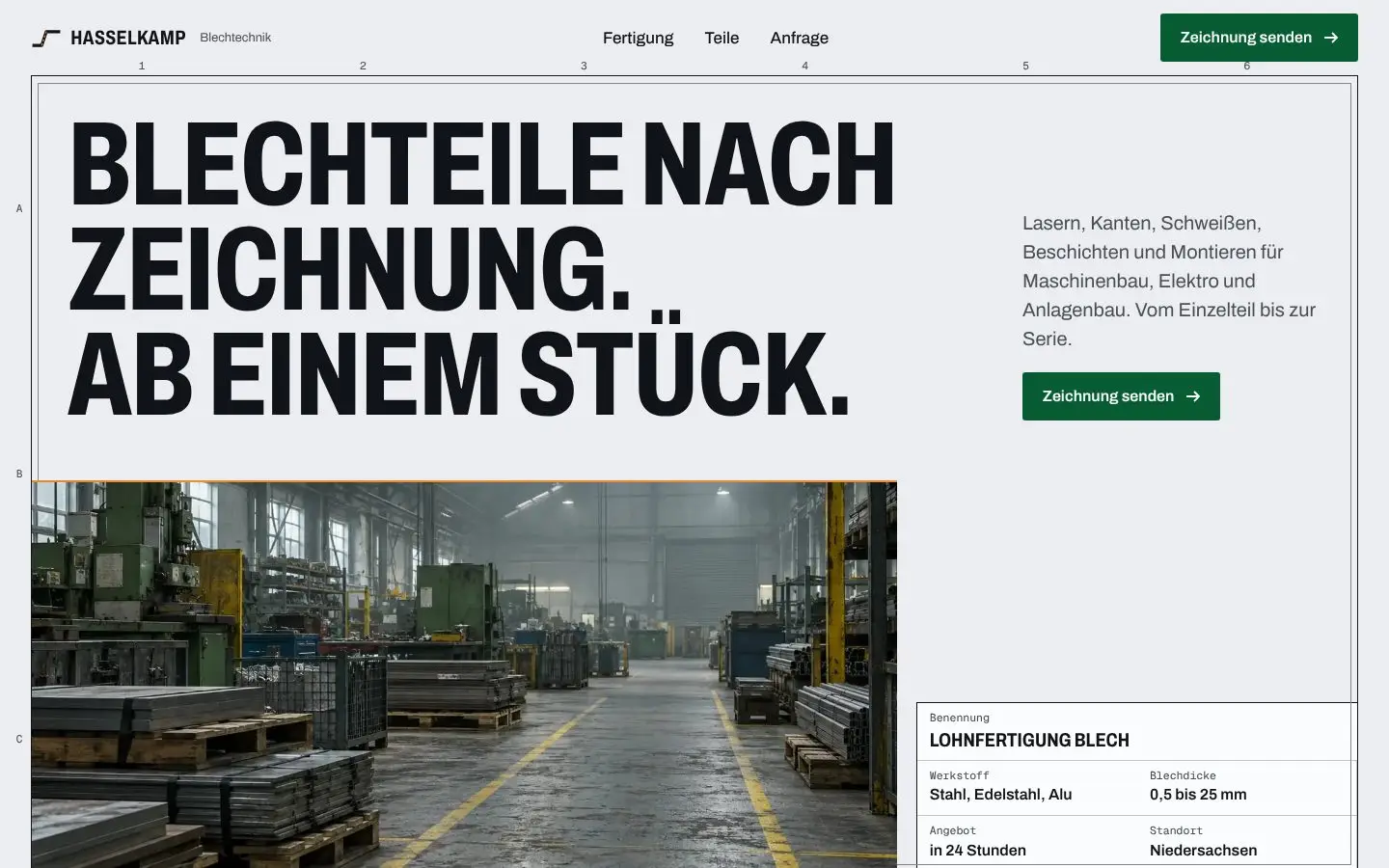Click the value 'in 24 Stunden'
The height and width of the screenshot is (868, 1389).
pyautogui.click(x=978, y=851)
